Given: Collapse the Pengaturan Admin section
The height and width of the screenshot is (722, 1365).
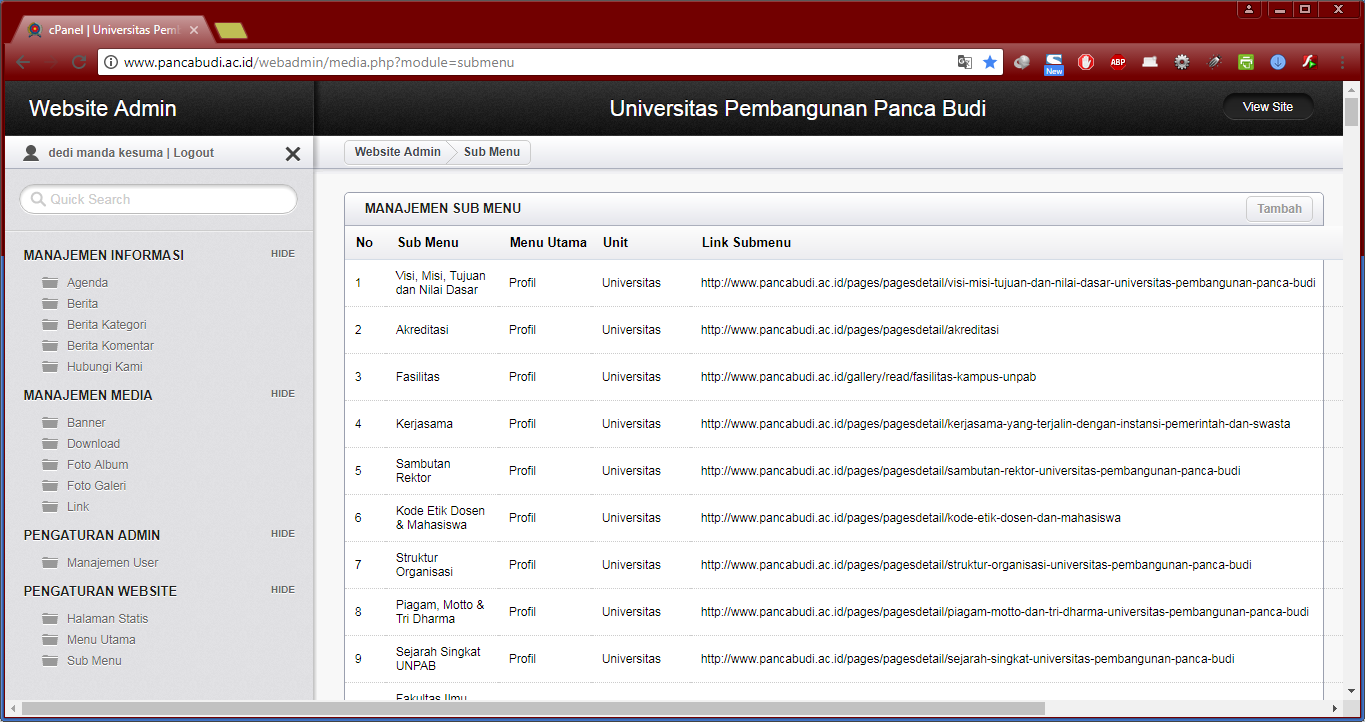Looking at the screenshot, I should 283,534.
